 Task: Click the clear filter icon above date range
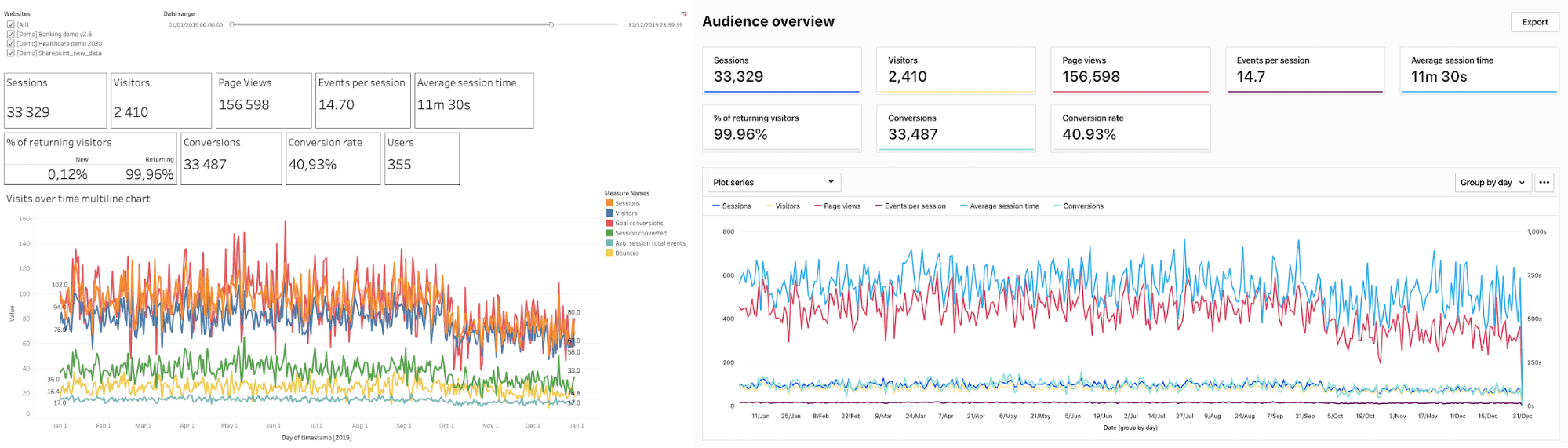pos(684,14)
